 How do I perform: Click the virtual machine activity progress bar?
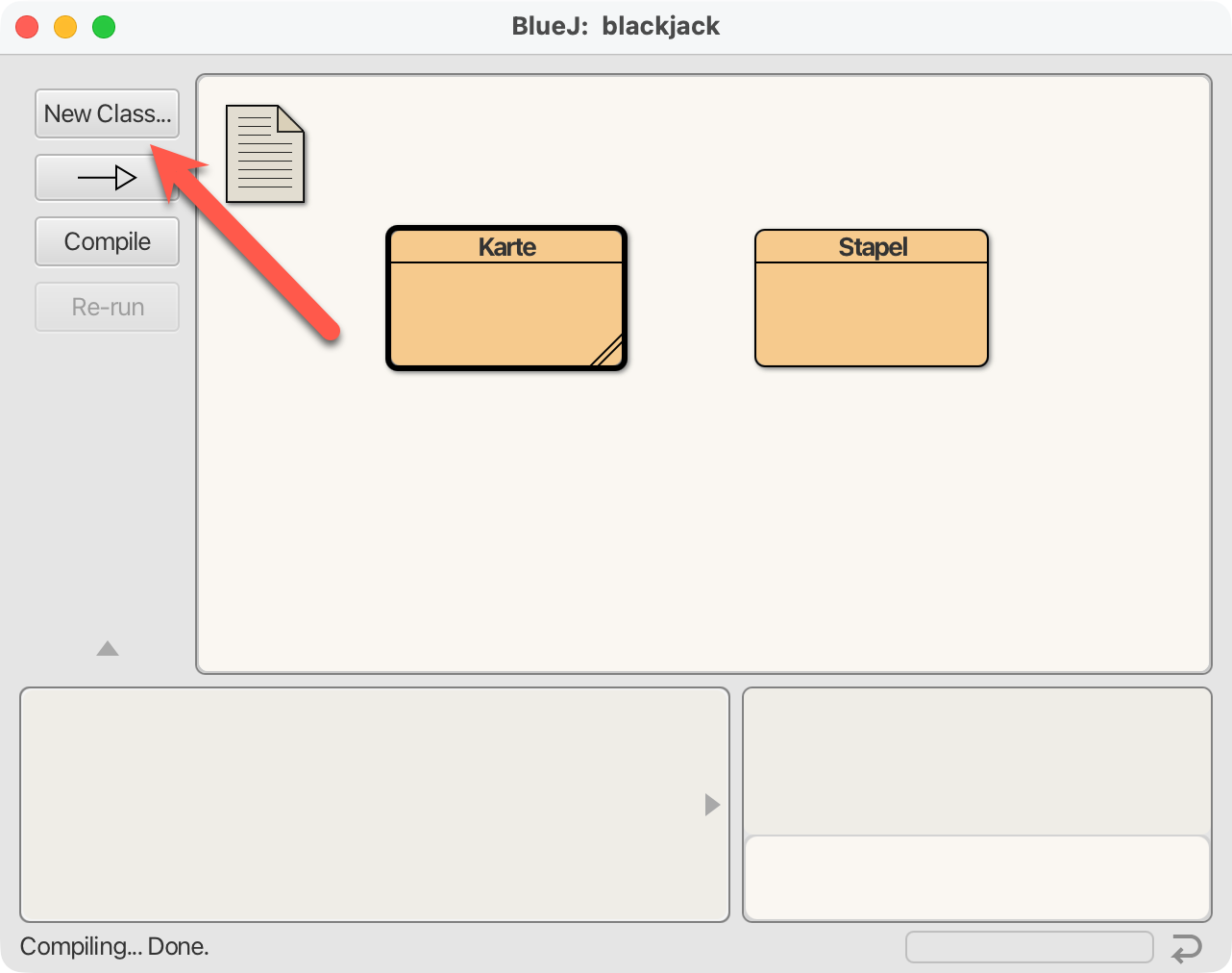click(1028, 947)
